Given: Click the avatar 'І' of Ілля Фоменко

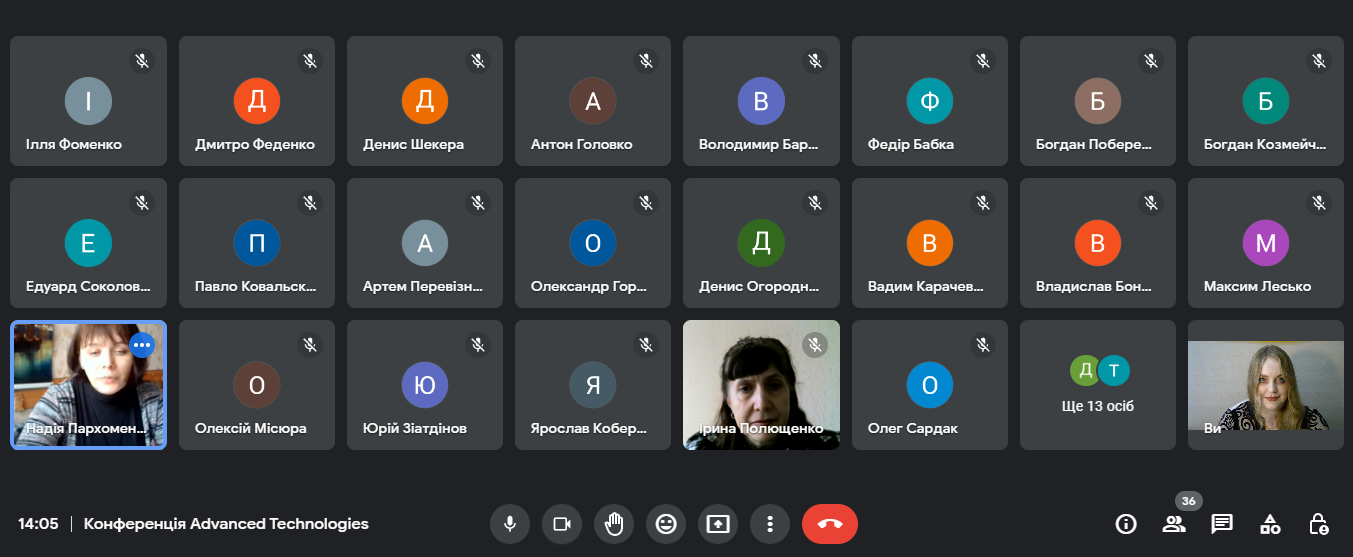Looking at the screenshot, I should pos(88,101).
